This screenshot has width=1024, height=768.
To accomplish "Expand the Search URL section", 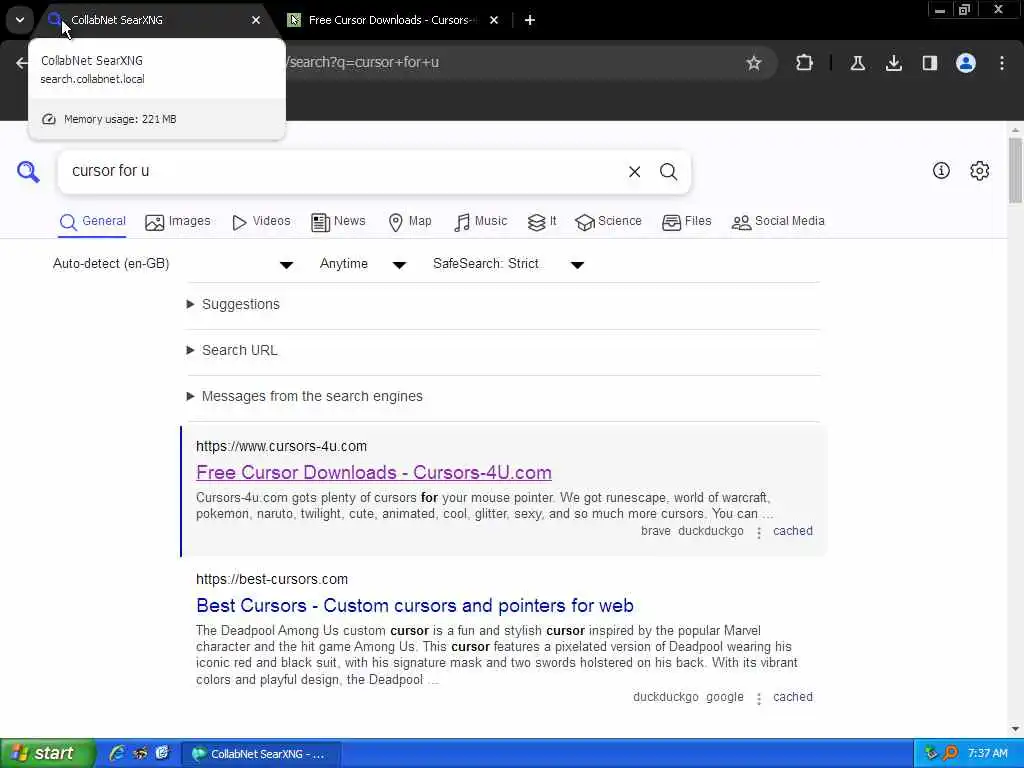I will tap(232, 350).
